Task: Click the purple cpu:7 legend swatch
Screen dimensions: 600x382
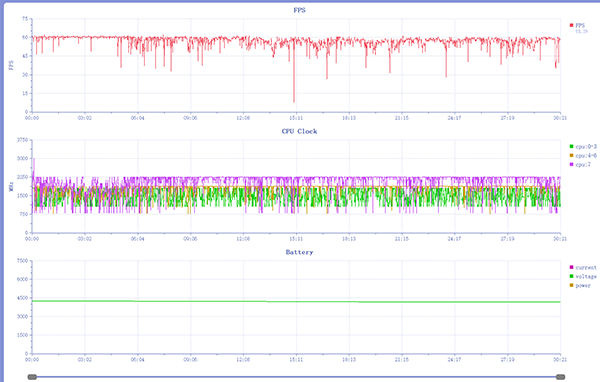Action: pyautogui.click(x=571, y=165)
